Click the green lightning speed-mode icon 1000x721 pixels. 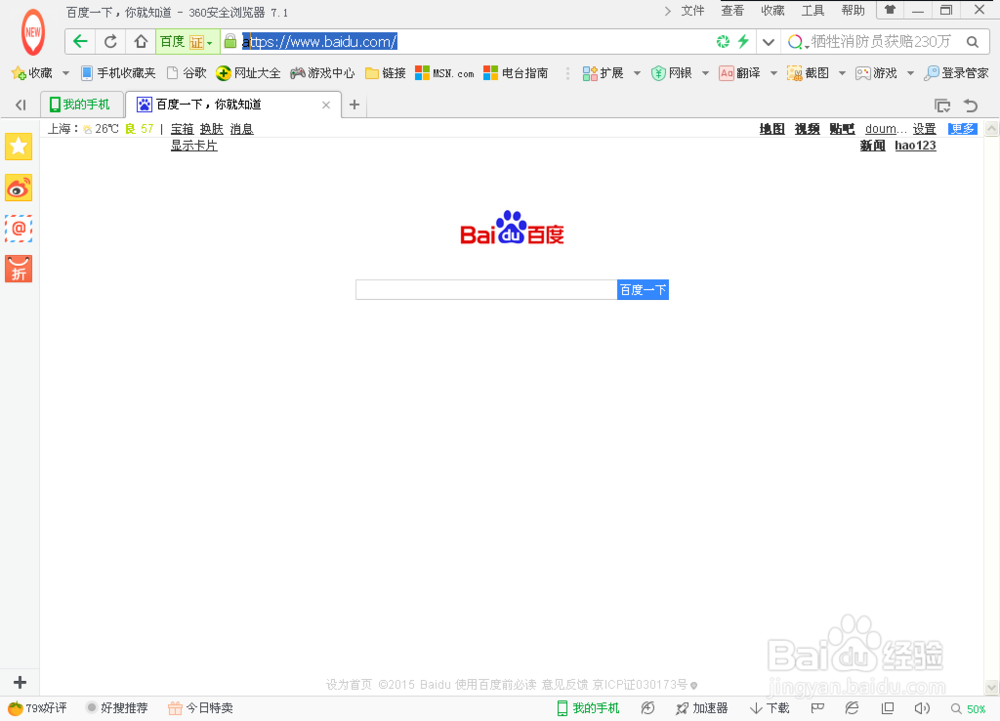(743, 41)
